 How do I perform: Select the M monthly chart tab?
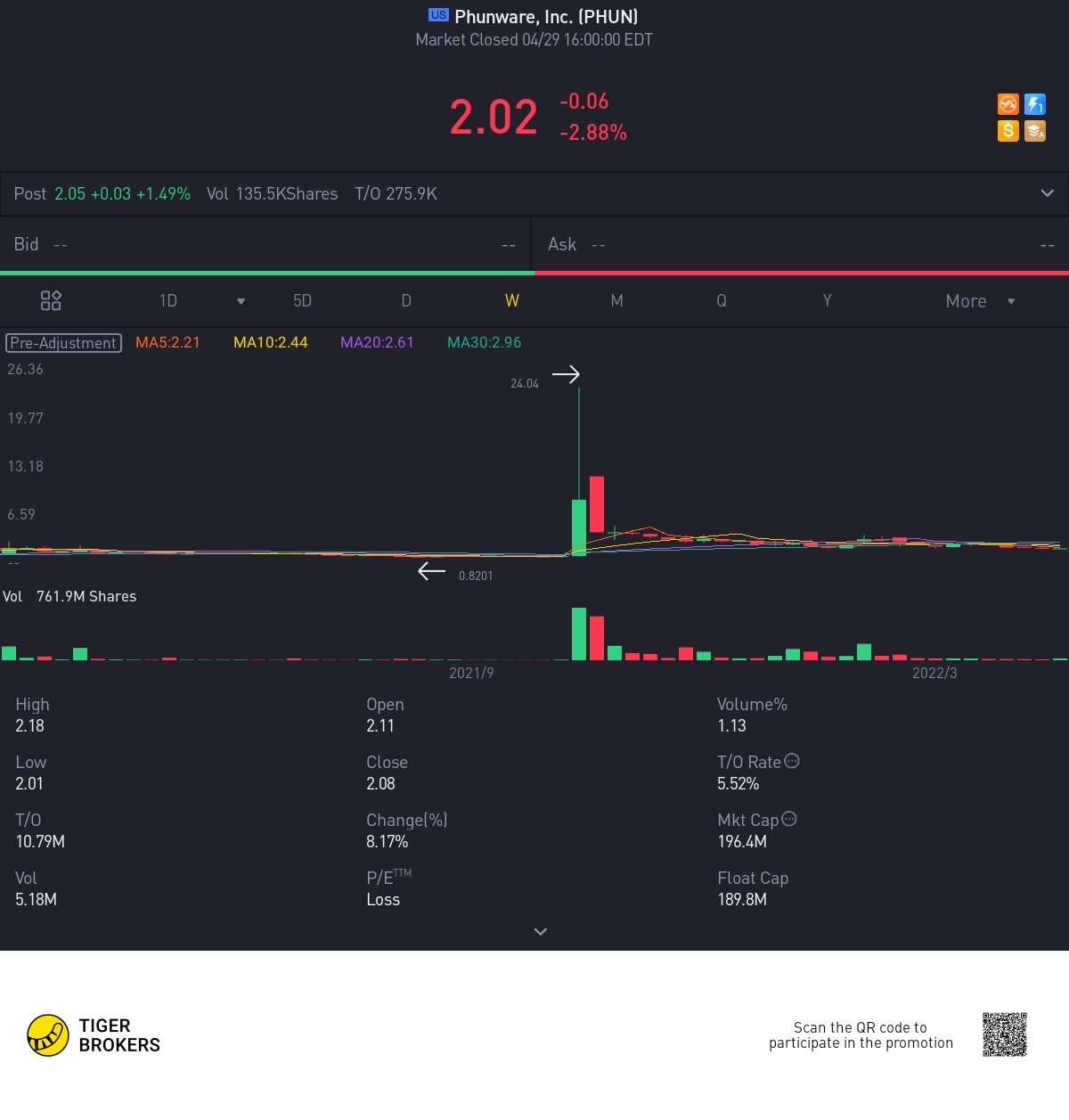pyautogui.click(x=616, y=301)
